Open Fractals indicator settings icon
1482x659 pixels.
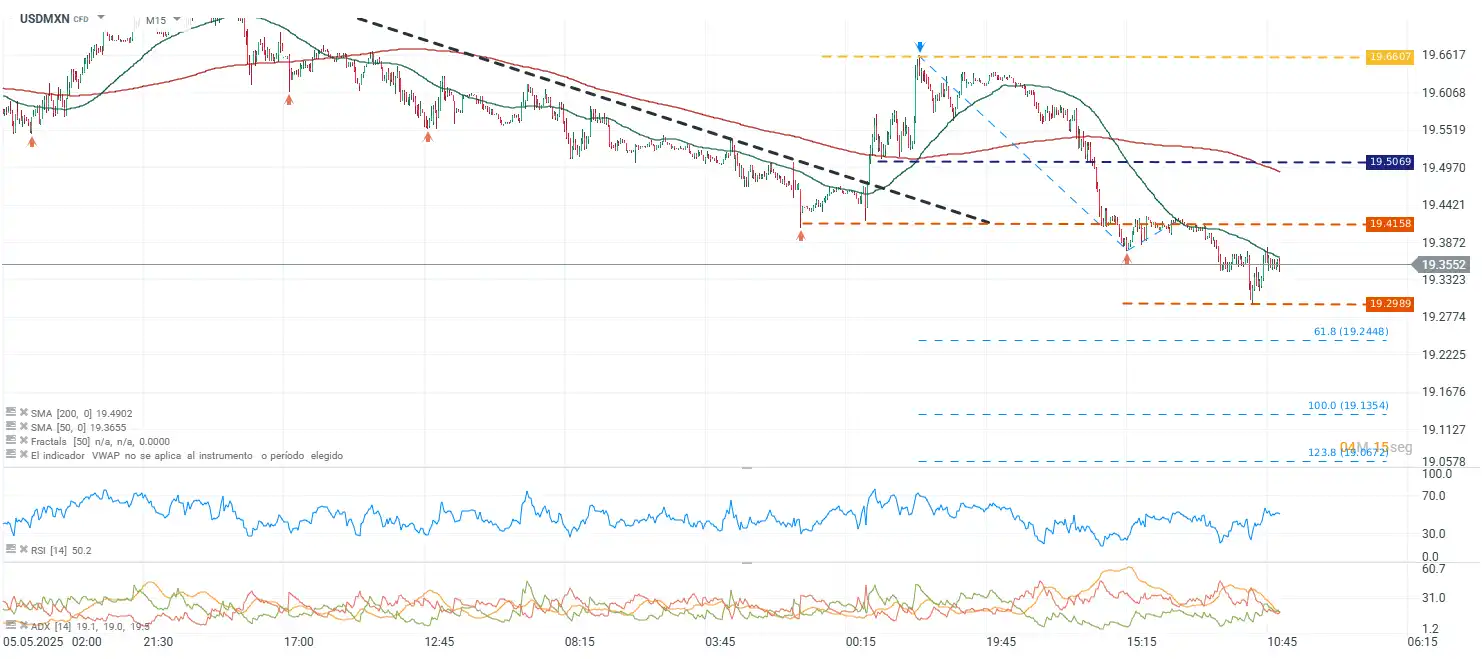pos(10,441)
